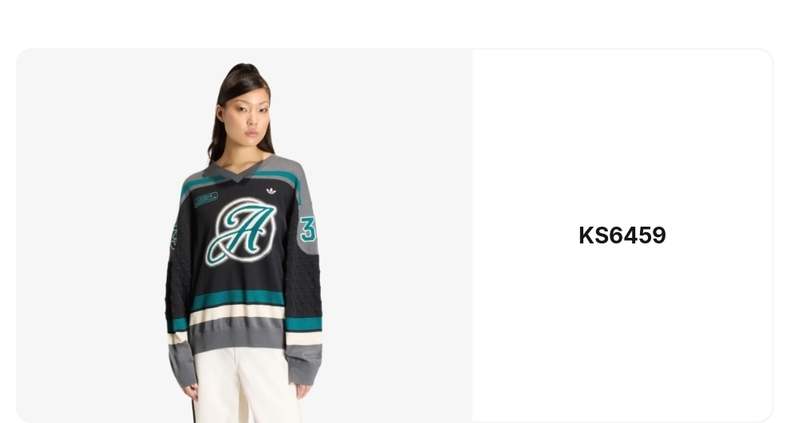Click the cream stripe on the sweater body
This screenshot has height=423, width=790.
[x=237, y=316]
